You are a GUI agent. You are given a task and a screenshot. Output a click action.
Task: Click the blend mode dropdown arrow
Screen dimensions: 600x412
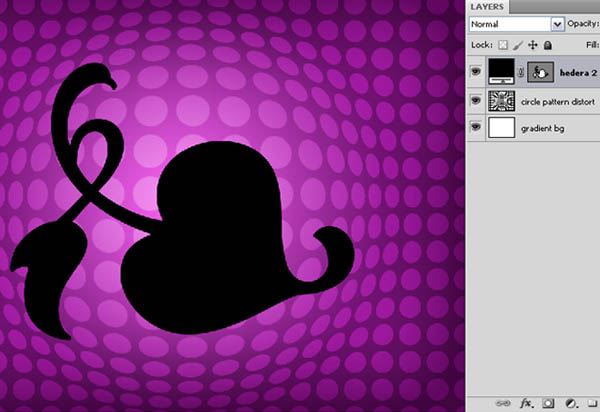coord(557,23)
